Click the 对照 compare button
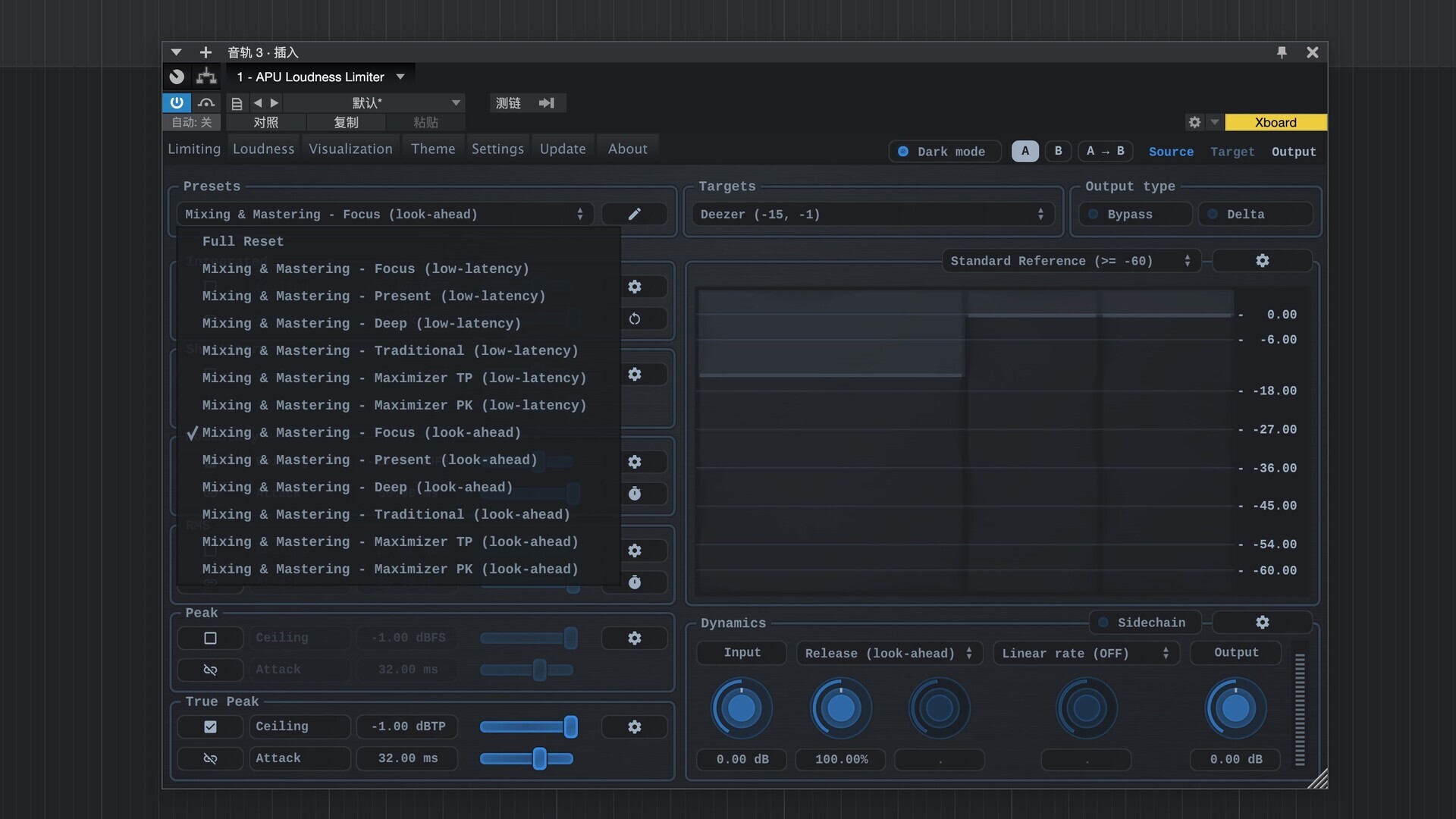1456x819 pixels. tap(265, 122)
